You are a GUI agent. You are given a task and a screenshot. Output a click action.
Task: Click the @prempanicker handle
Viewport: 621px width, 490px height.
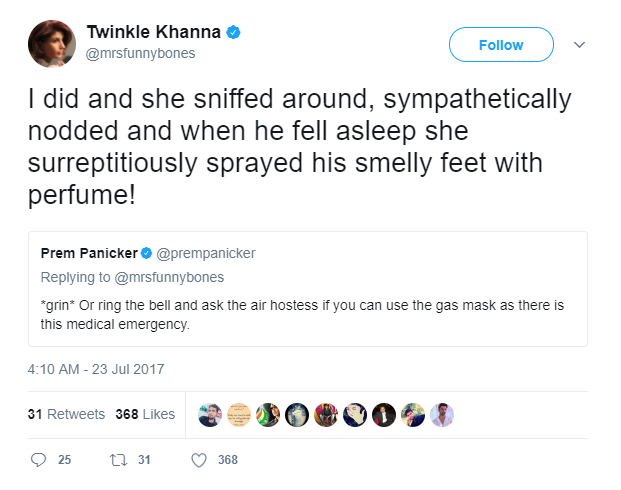pos(203,254)
